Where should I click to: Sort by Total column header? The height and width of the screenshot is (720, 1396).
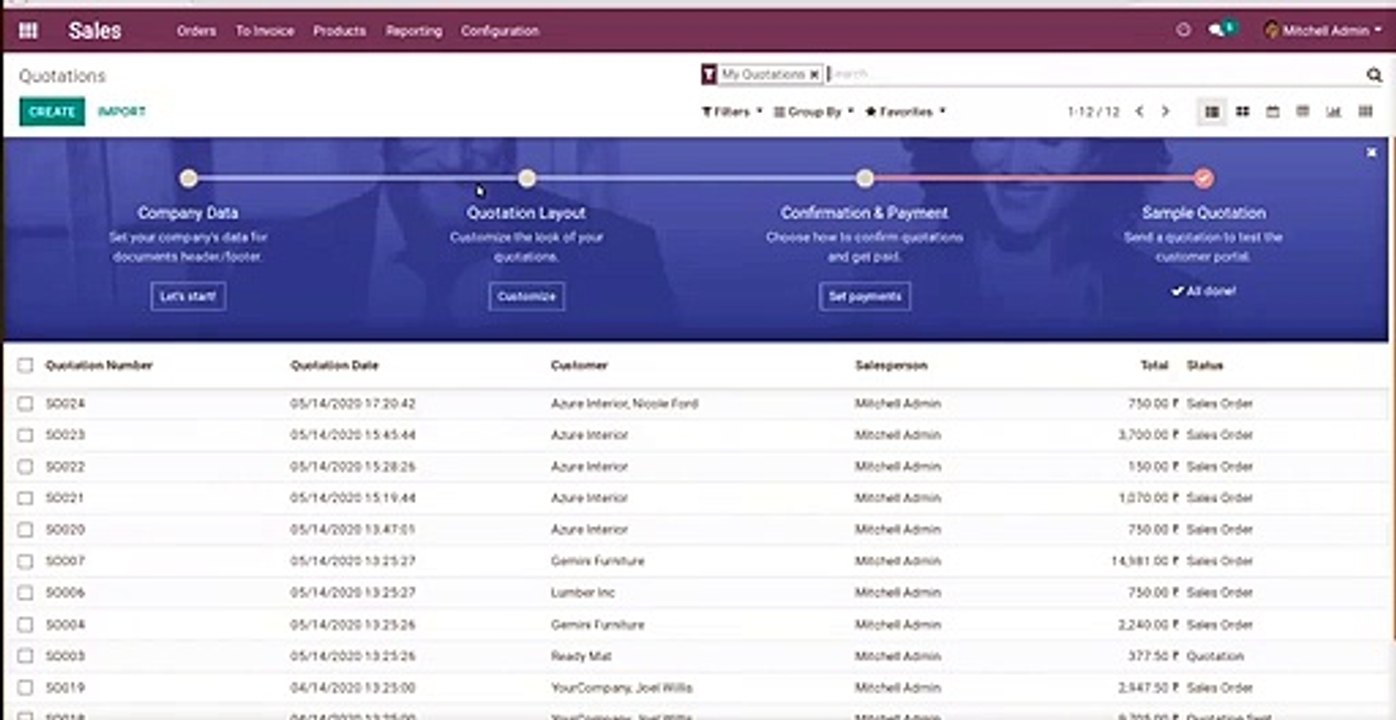tap(1154, 366)
